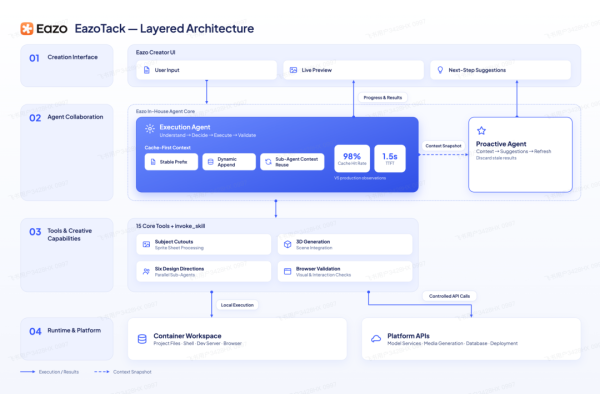Click the Execution / Results legend entry
Screen dimensions: 600x394
tap(49, 372)
